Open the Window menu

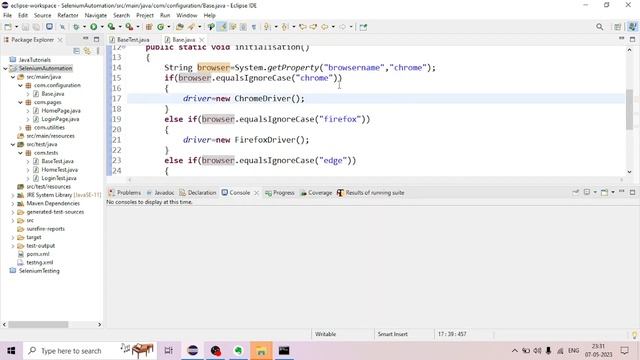click(x=187, y=15)
